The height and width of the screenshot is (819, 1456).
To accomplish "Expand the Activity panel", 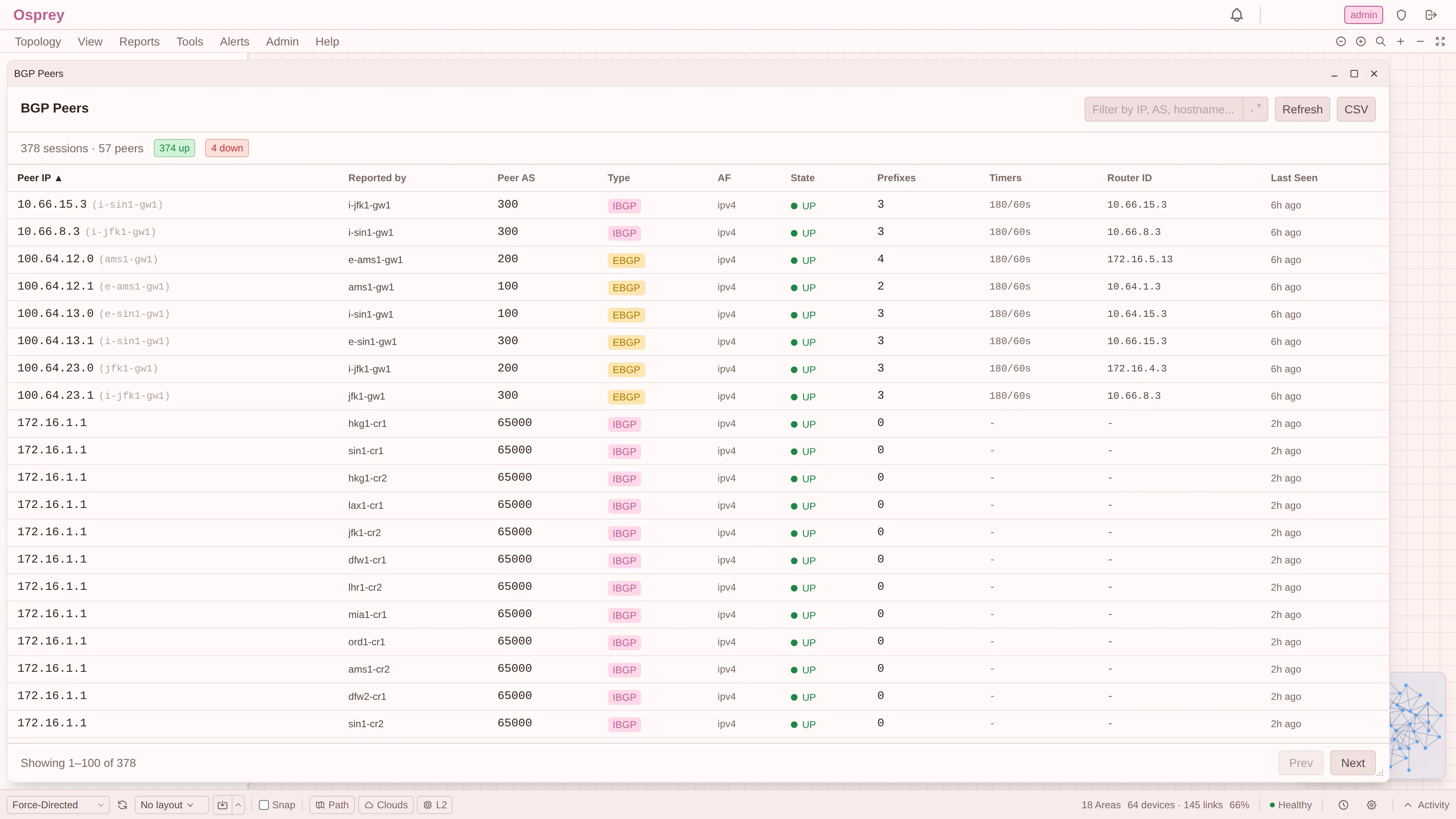I will [x=1426, y=805].
